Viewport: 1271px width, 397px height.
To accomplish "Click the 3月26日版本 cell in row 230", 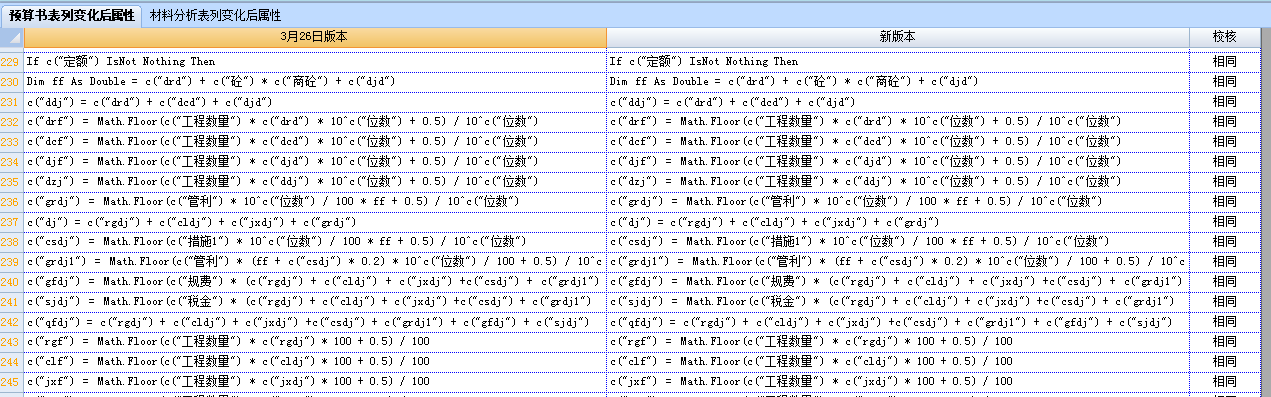I will point(314,82).
